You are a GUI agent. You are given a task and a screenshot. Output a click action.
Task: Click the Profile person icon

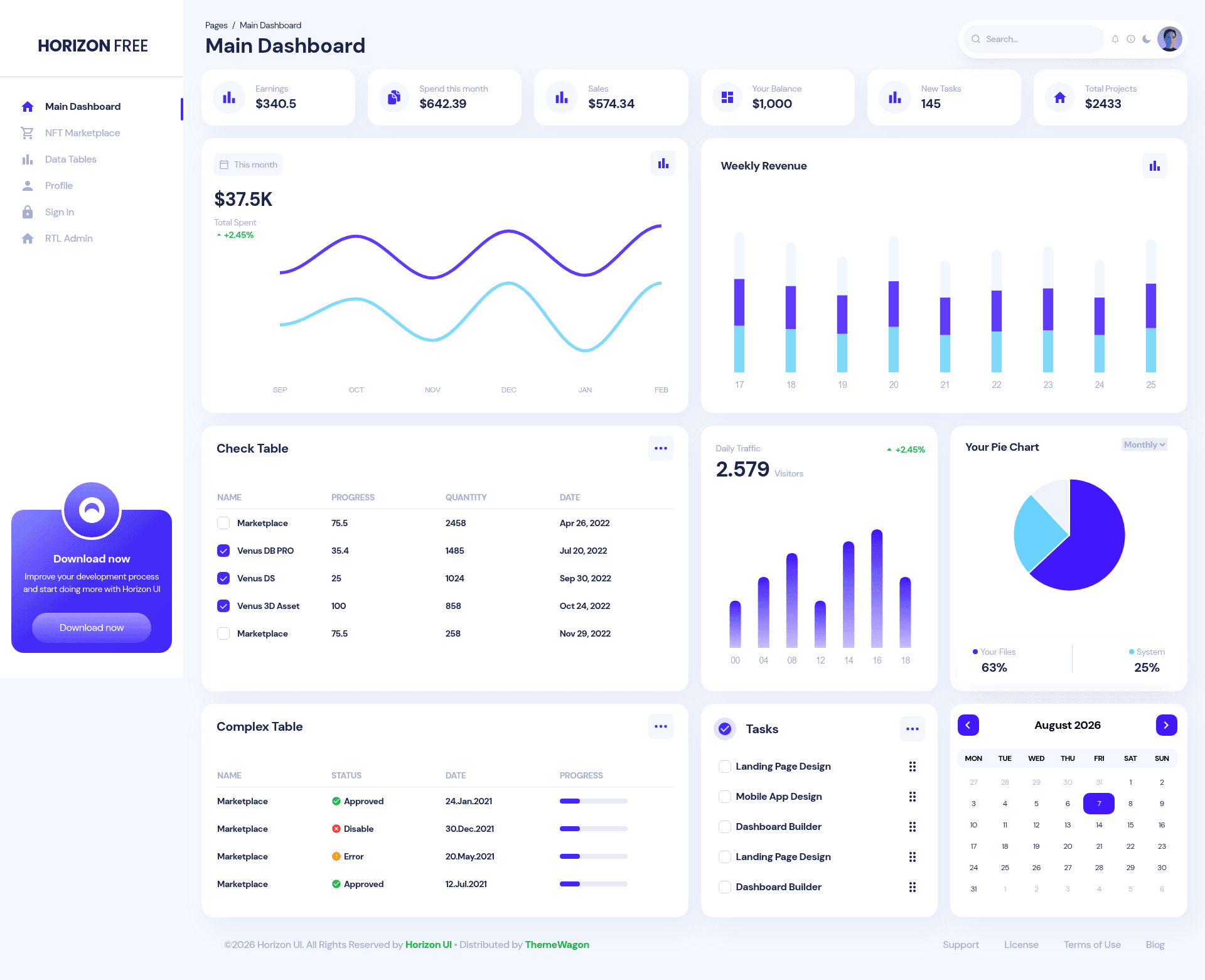[28, 186]
